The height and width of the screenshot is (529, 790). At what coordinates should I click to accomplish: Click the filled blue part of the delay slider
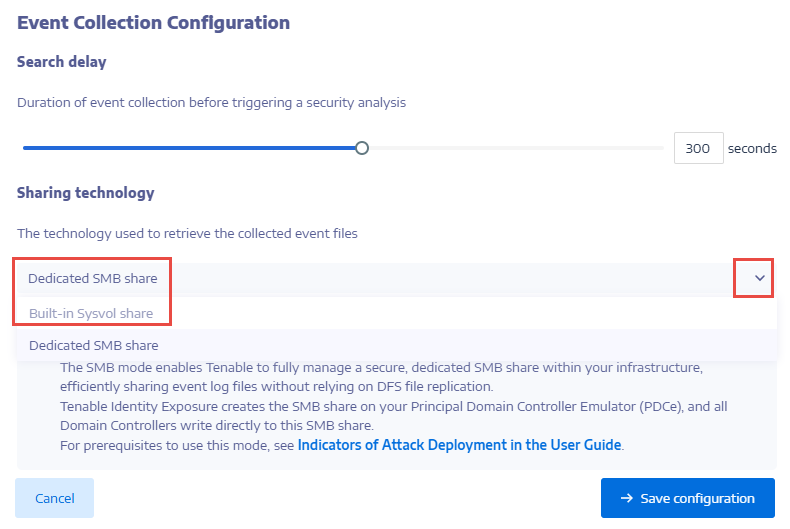coord(190,148)
